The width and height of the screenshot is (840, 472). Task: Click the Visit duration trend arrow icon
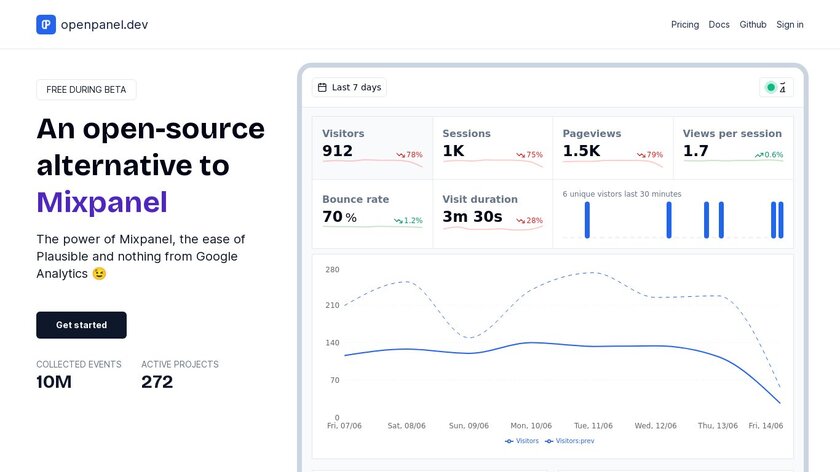[520, 221]
